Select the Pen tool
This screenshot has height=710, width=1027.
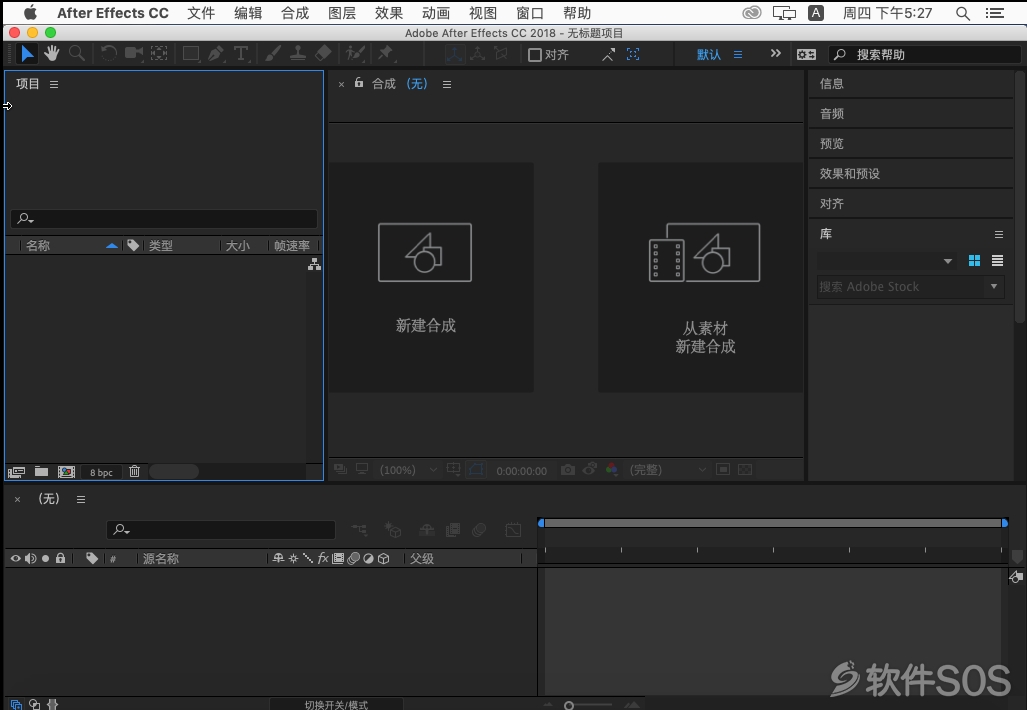coord(215,54)
